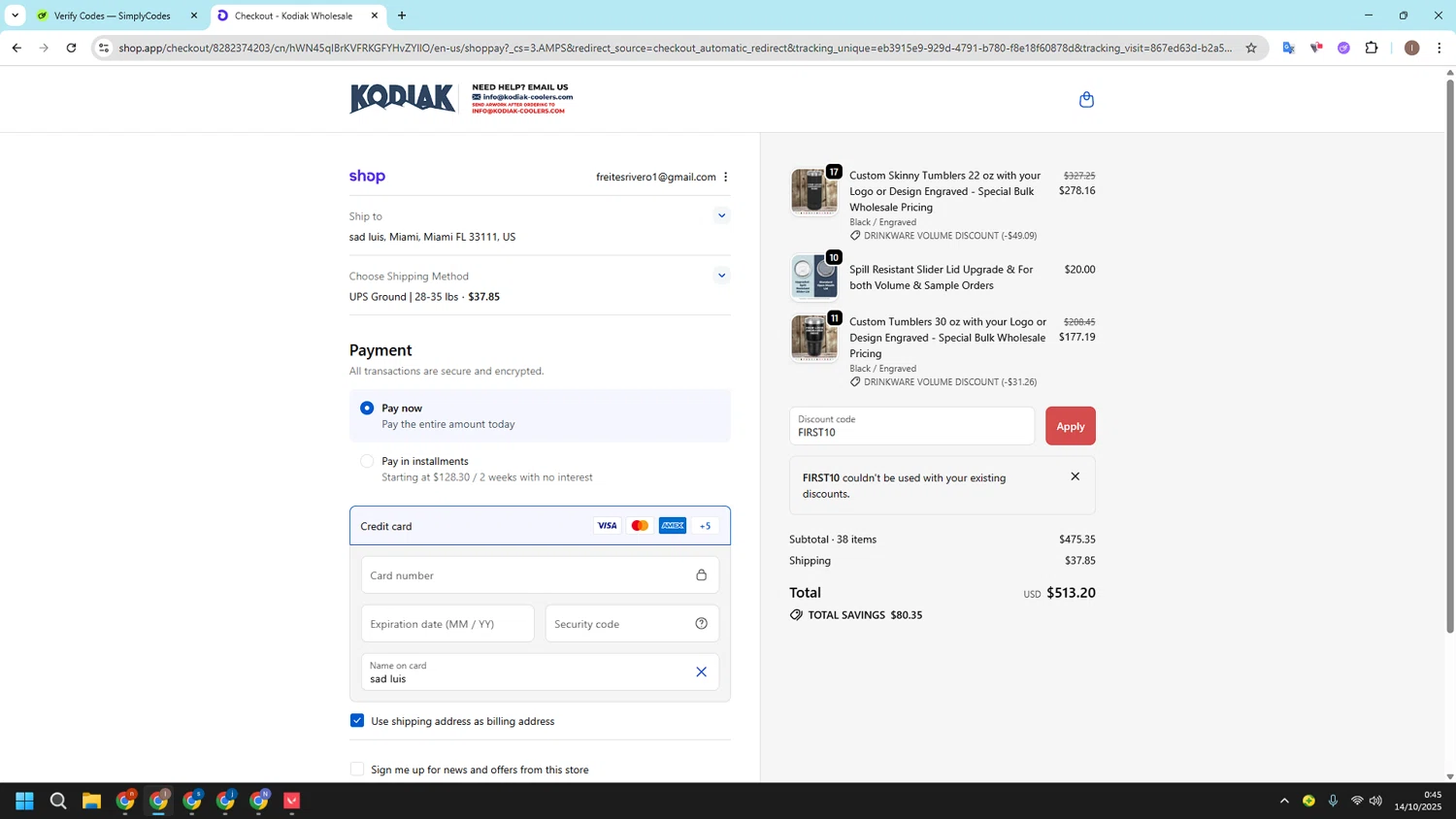Show the +5 additional card types
This screenshot has height=819, width=1456.
706,526
